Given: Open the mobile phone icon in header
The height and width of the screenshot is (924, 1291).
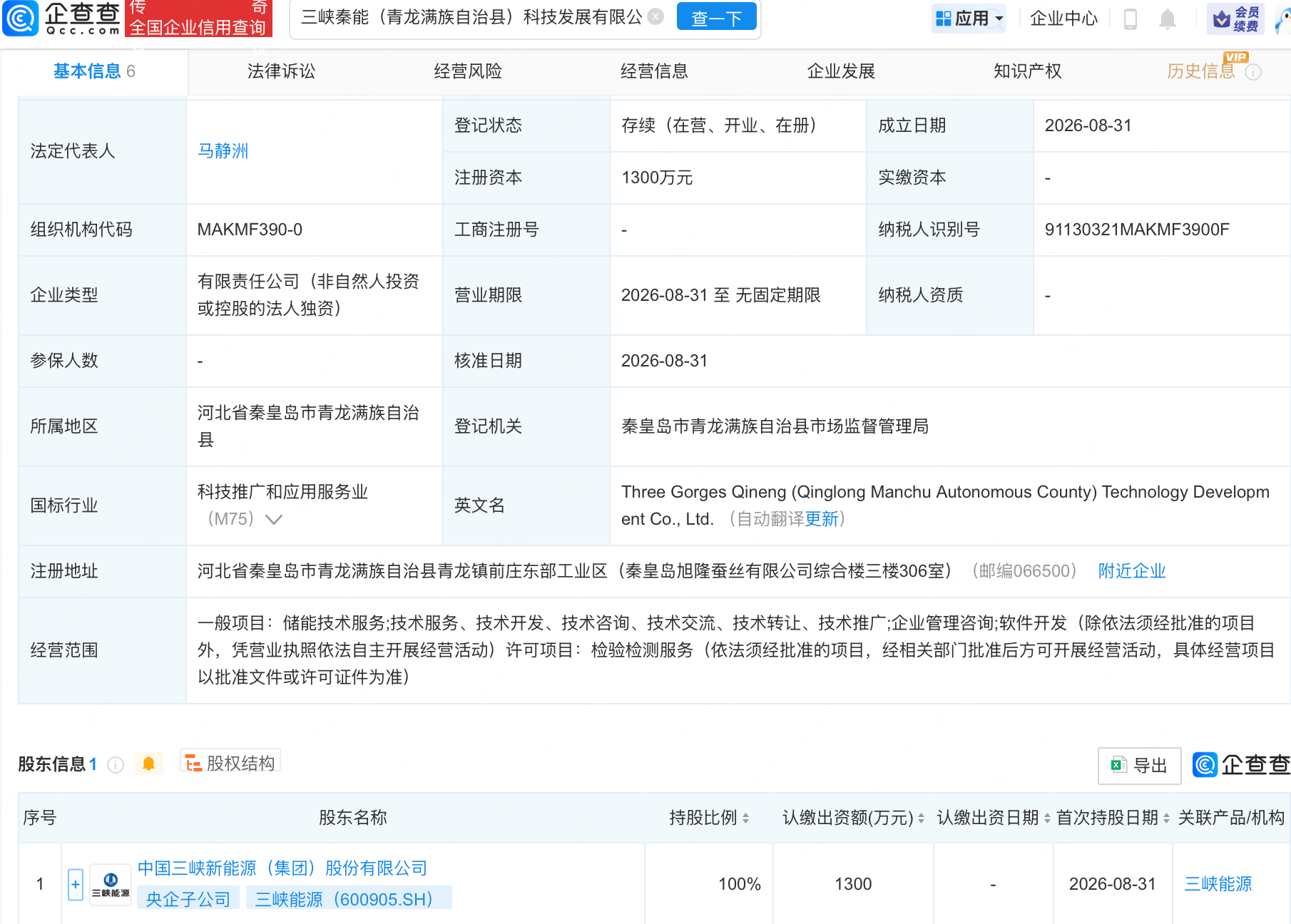Looking at the screenshot, I should coord(1130,19).
